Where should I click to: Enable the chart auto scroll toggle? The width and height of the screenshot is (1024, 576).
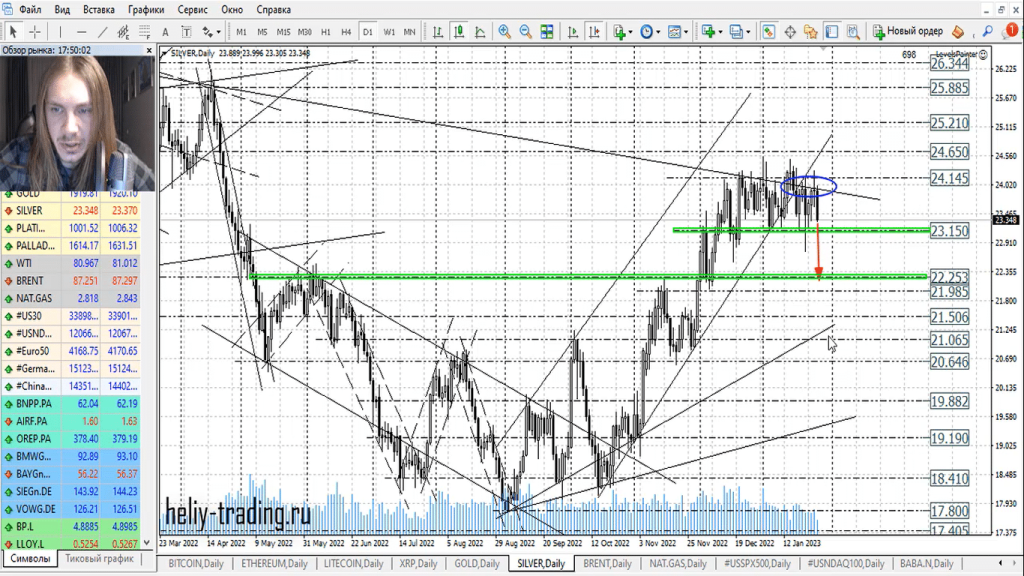pyautogui.click(x=571, y=31)
